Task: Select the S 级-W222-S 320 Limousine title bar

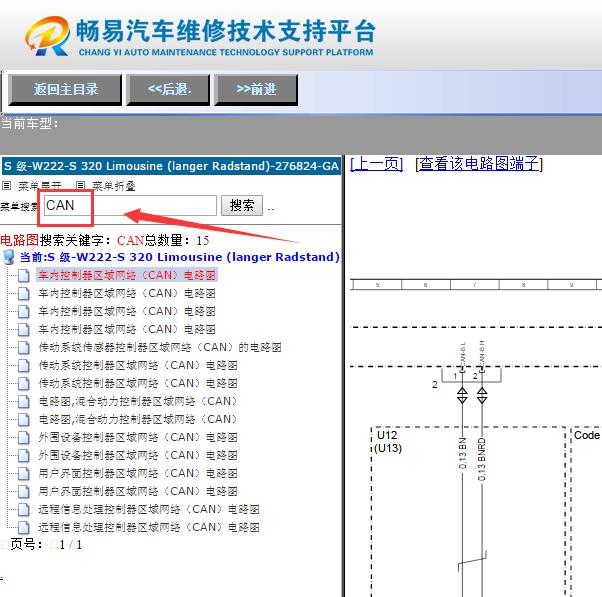Action: [x=171, y=166]
